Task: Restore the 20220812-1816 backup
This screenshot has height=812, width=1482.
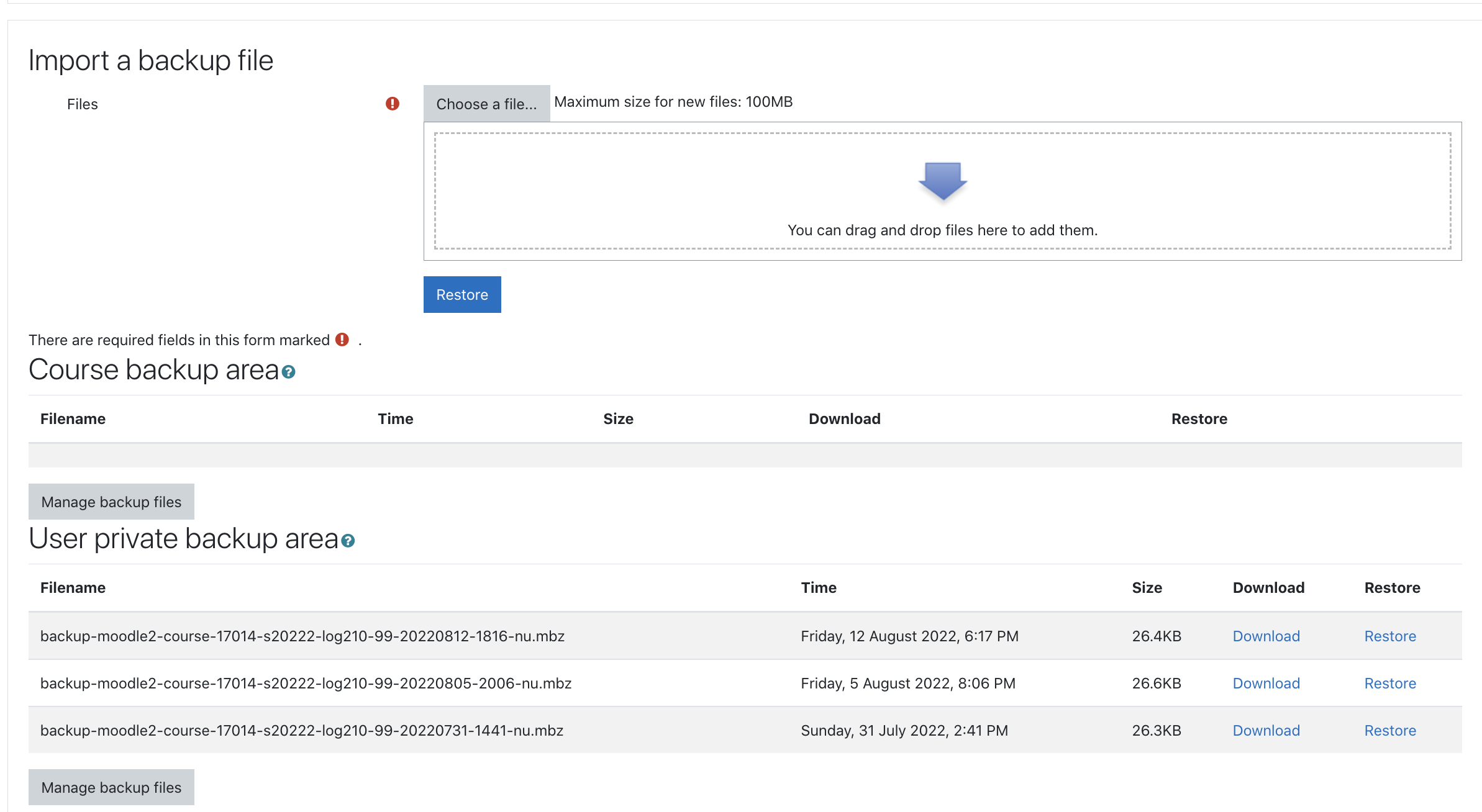Action: pos(1389,636)
